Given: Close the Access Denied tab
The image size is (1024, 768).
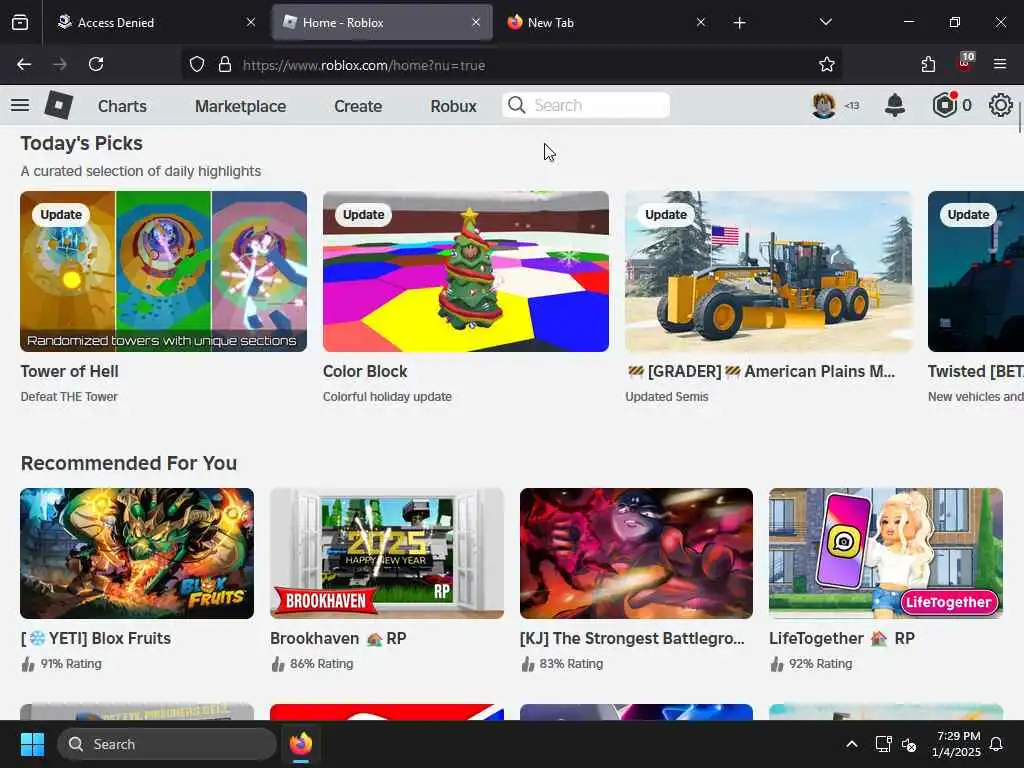Looking at the screenshot, I should 251,22.
